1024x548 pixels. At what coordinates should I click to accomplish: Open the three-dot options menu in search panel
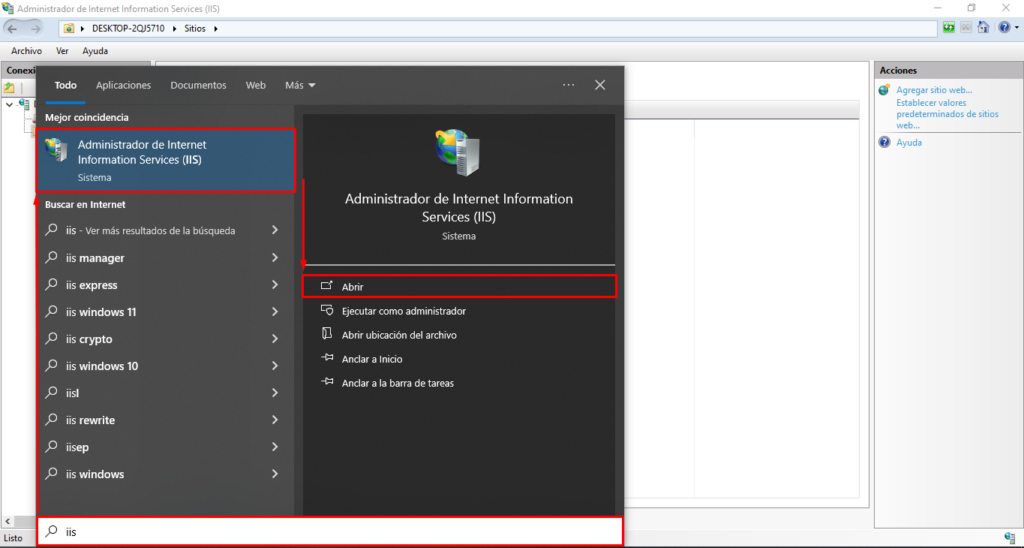click(568, 85)
